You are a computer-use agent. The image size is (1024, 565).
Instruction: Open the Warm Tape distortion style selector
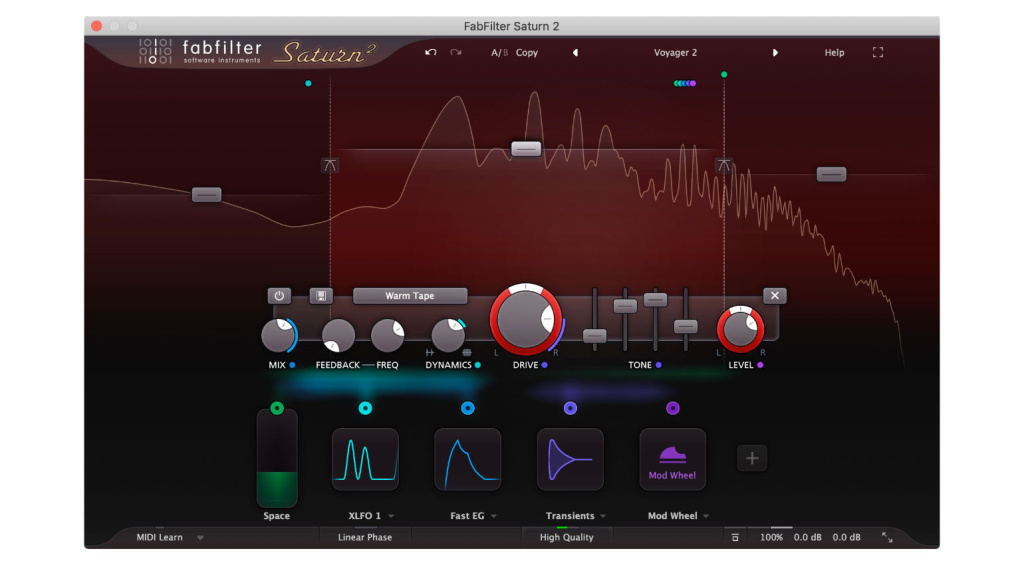pos(409,296)
